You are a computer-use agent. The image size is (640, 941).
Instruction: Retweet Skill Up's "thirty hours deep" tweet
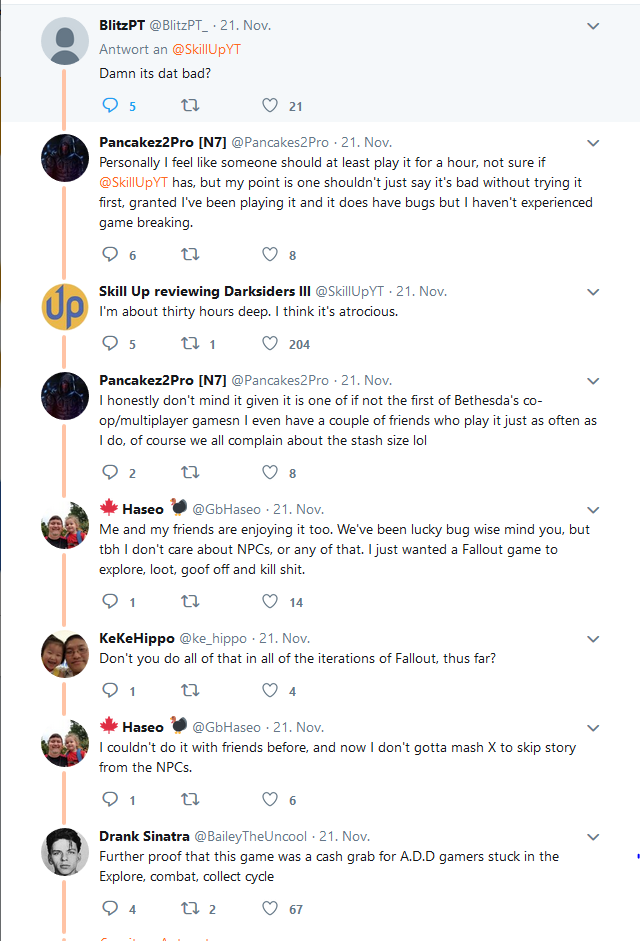(189, 344)
